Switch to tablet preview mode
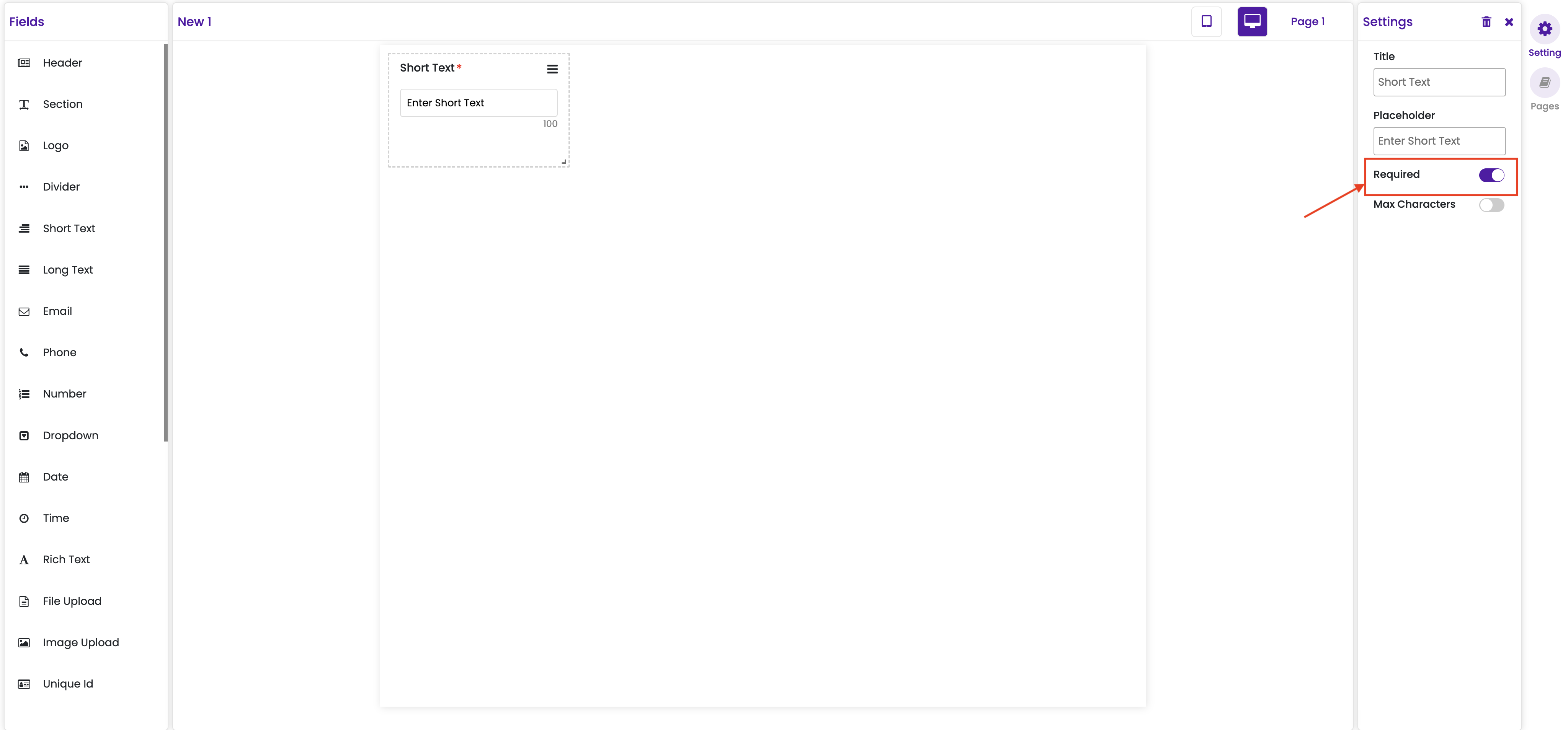The image size is (1568, 730). [x=1206, y=22]
